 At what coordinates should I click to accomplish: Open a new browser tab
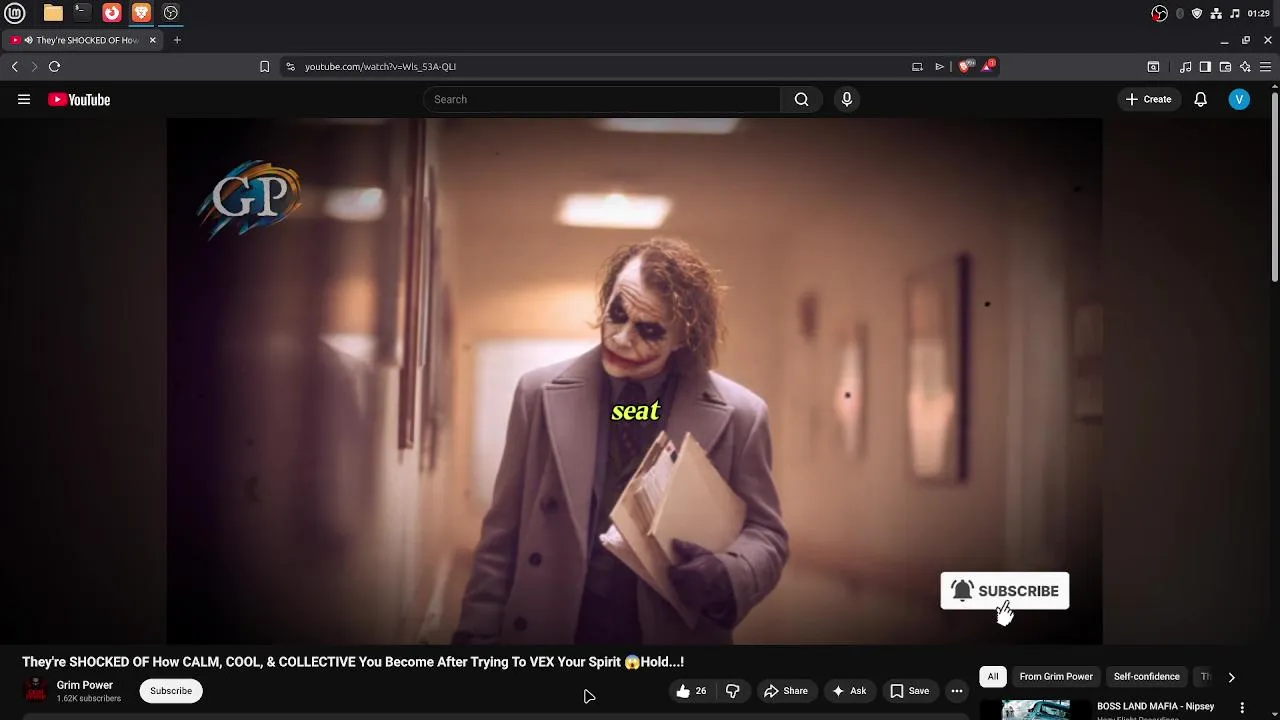click(177, 40)
